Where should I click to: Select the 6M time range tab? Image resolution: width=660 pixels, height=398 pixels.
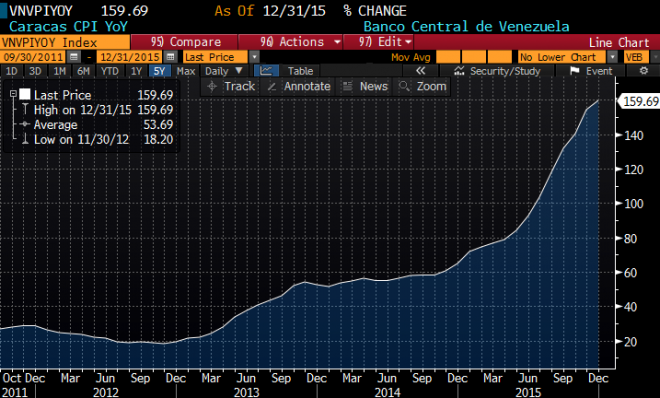pyautogui.click(x=83, y=71)
